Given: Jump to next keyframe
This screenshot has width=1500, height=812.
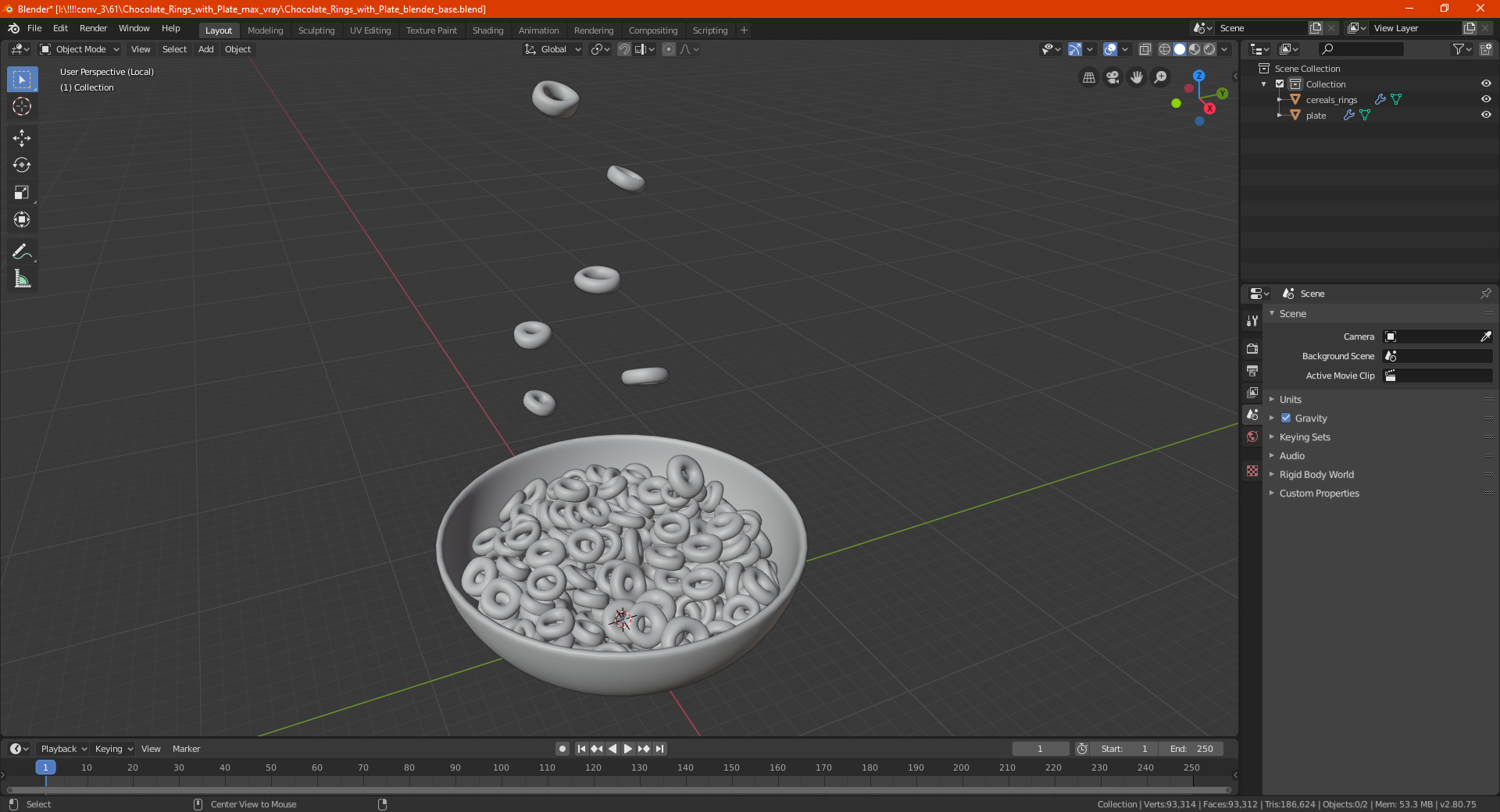Looking at the screenshot, I should coord(644,749).
